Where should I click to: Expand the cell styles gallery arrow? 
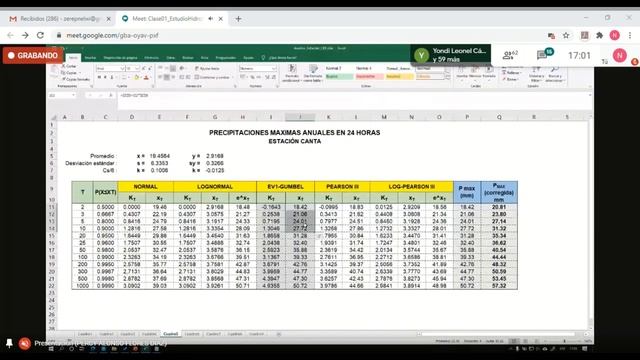coord(448,78)
